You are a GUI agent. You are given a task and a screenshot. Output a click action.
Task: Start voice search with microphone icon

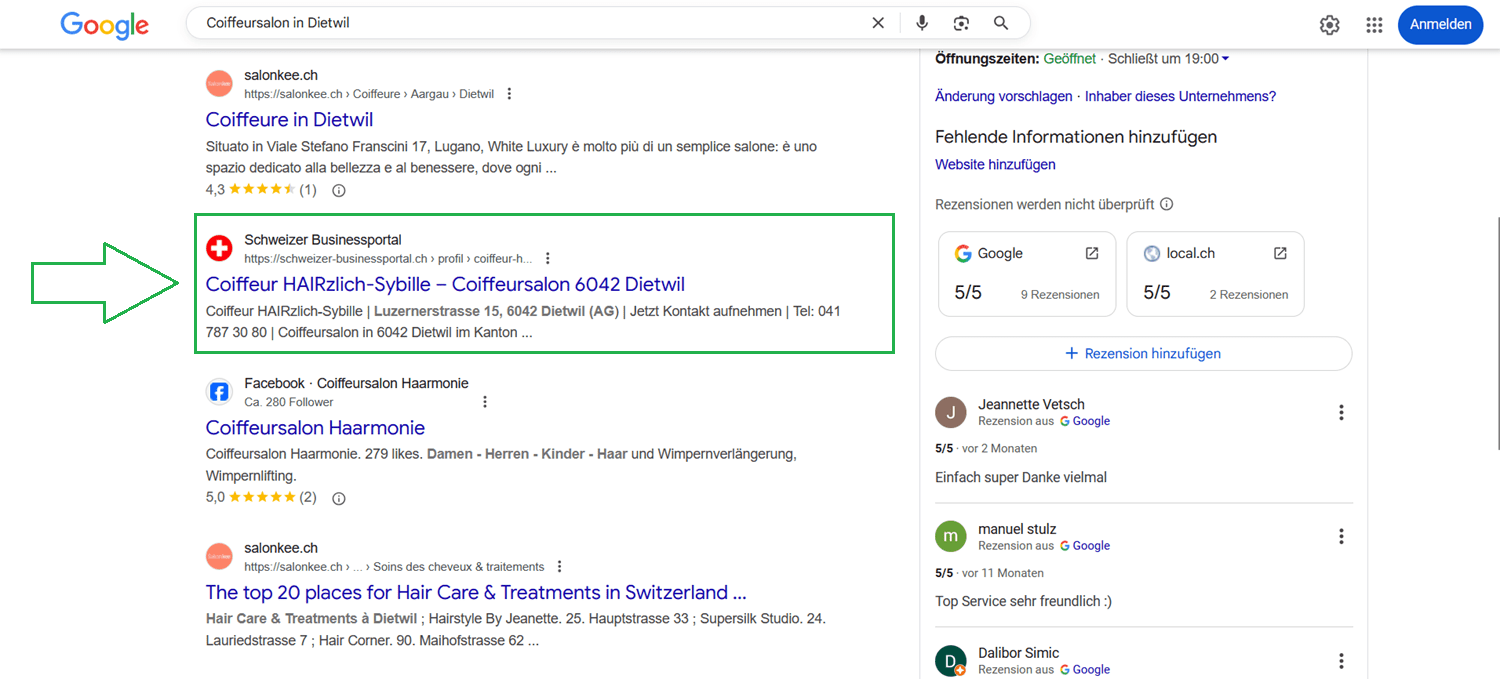922,23
